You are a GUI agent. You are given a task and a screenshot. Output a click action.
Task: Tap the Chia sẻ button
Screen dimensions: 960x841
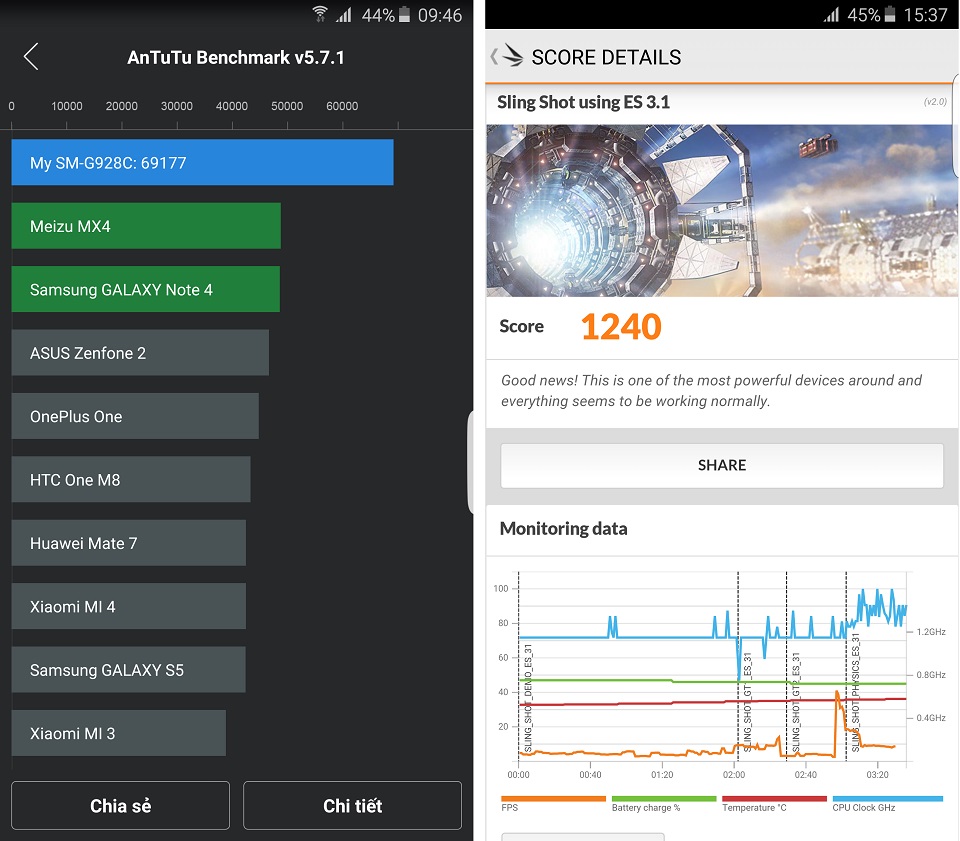120,805
